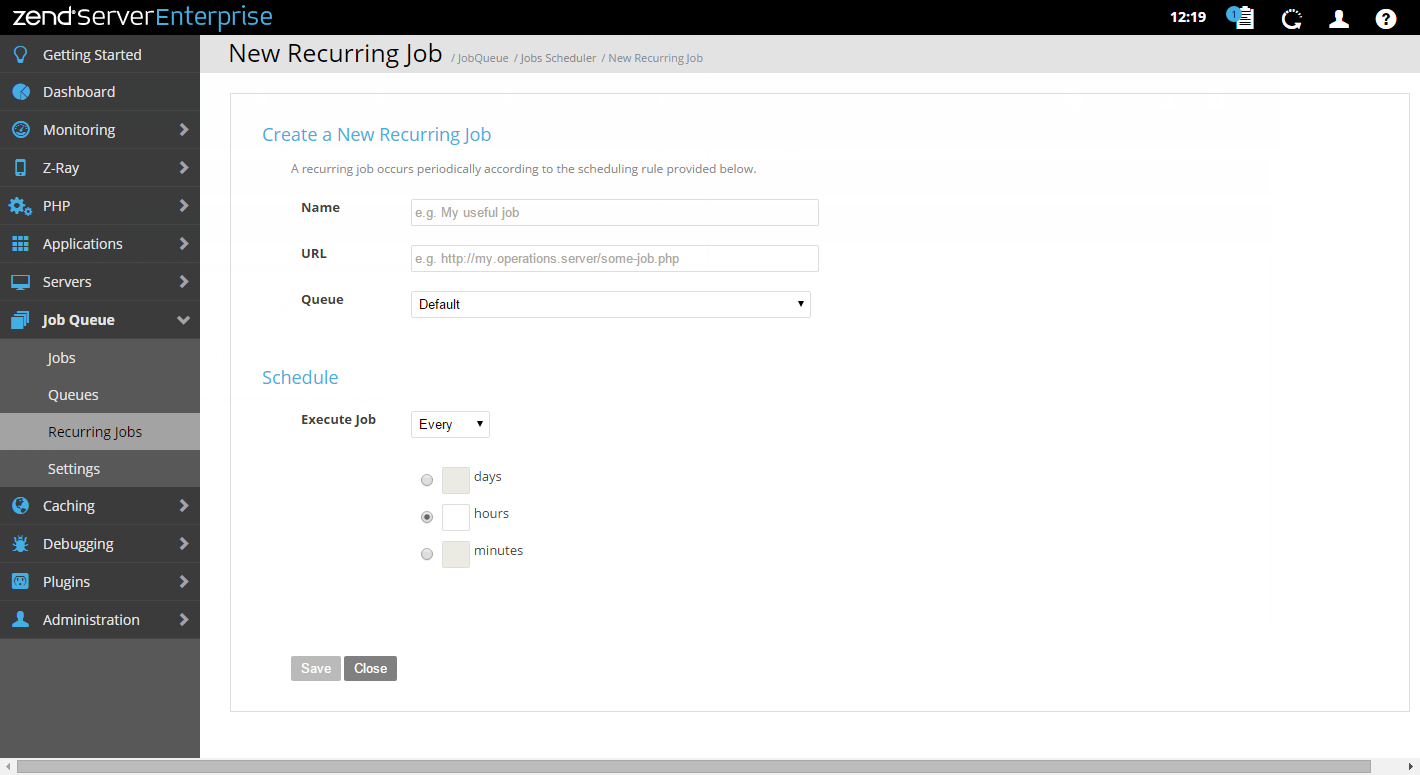1420x775 pixels.
Task: Click the Name input field
Action: point(614,212)
